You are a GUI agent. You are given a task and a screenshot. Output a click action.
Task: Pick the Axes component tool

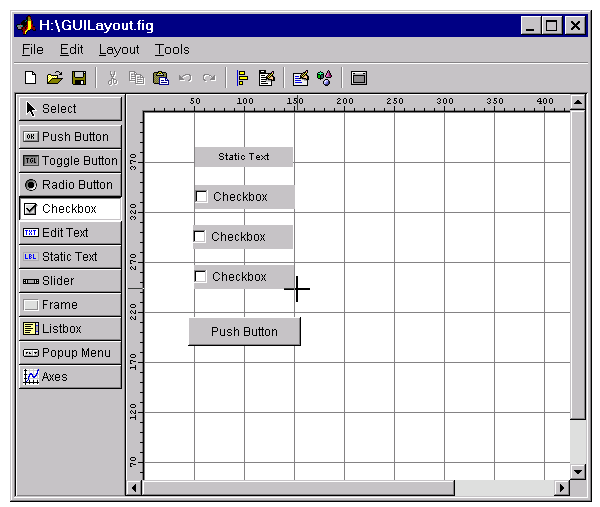point(70,377)
